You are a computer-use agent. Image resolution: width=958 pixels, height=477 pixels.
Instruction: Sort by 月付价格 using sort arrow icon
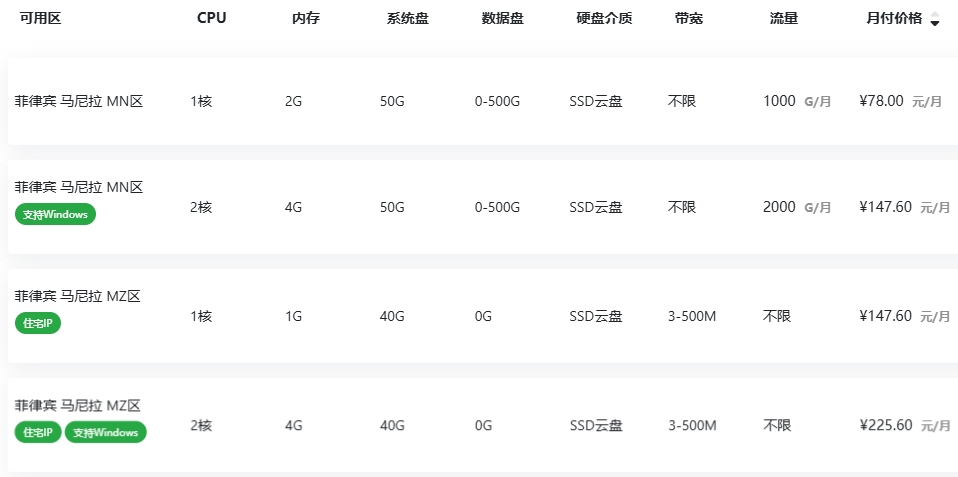(x=934, y=19)
